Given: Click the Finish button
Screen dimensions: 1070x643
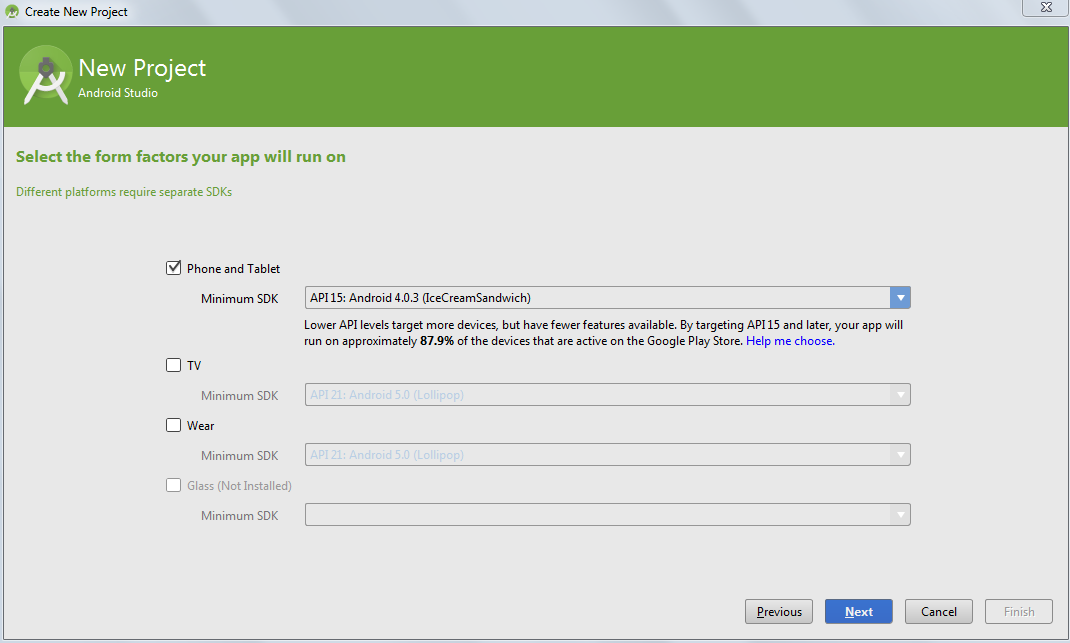Looking at the screenshot, I should coord(1019,611).
